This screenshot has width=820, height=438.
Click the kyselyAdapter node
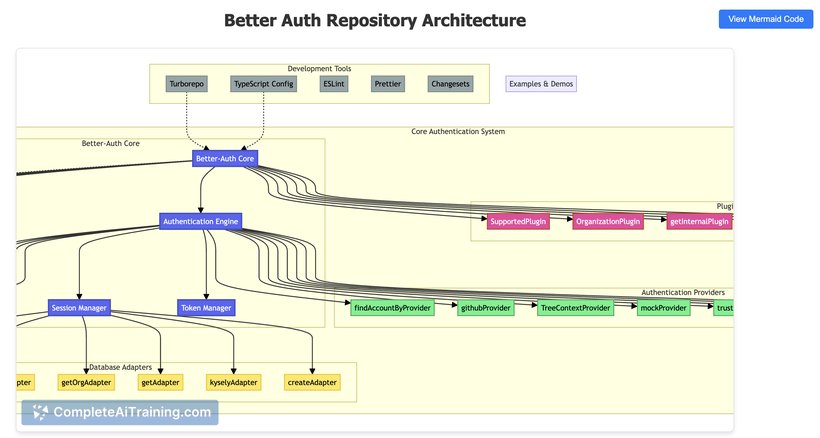click(233, 382)
